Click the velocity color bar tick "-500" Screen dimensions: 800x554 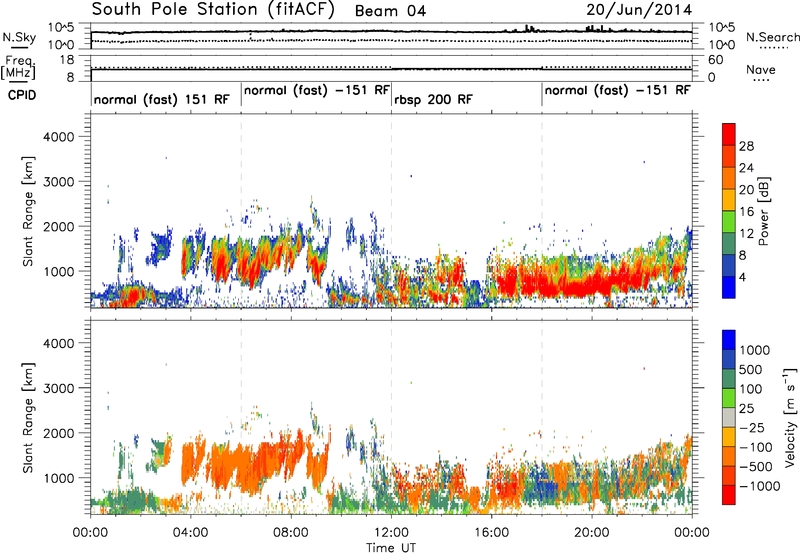click(x=755, y=466)
